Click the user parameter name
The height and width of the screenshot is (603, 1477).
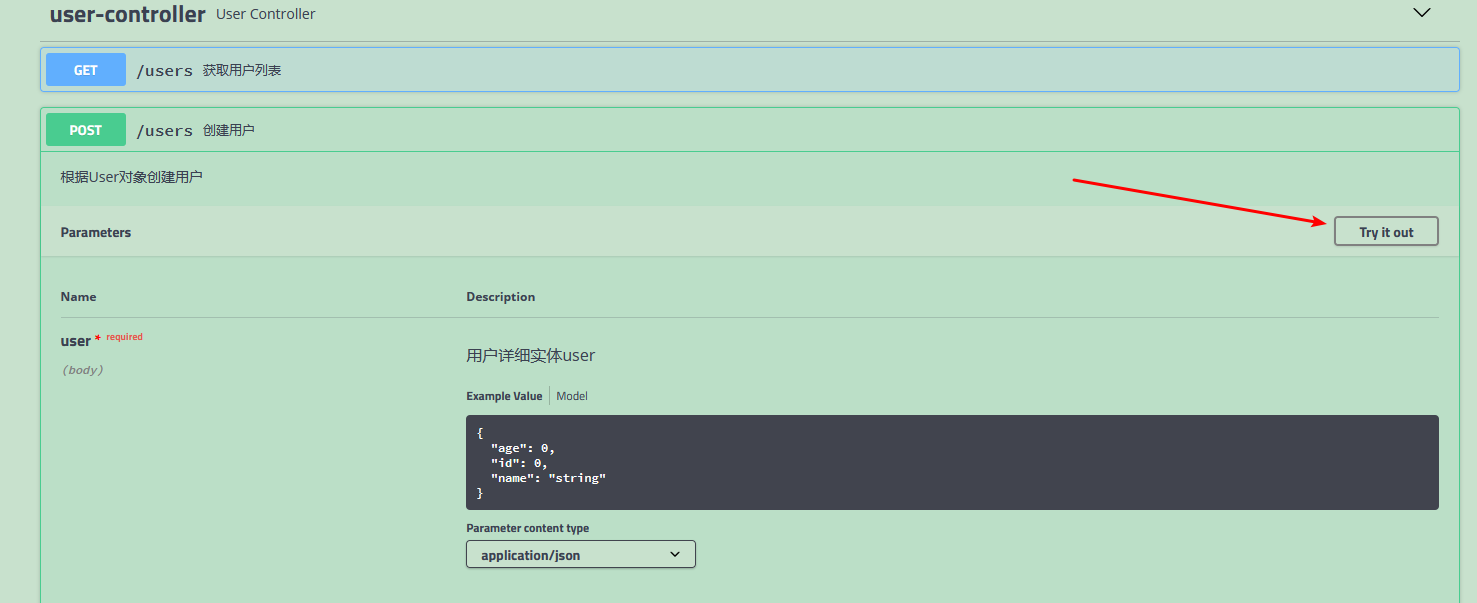pos(75,341)
